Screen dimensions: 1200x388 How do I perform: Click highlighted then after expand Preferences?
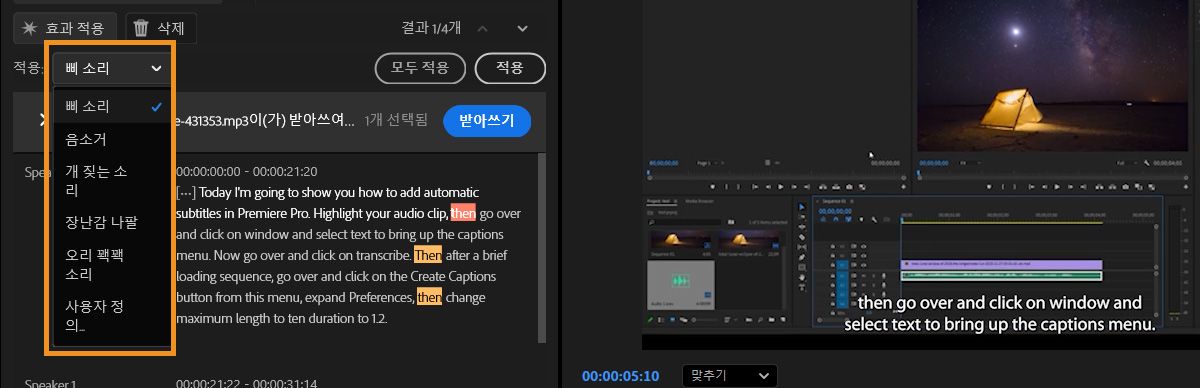(x=429, y=297)
